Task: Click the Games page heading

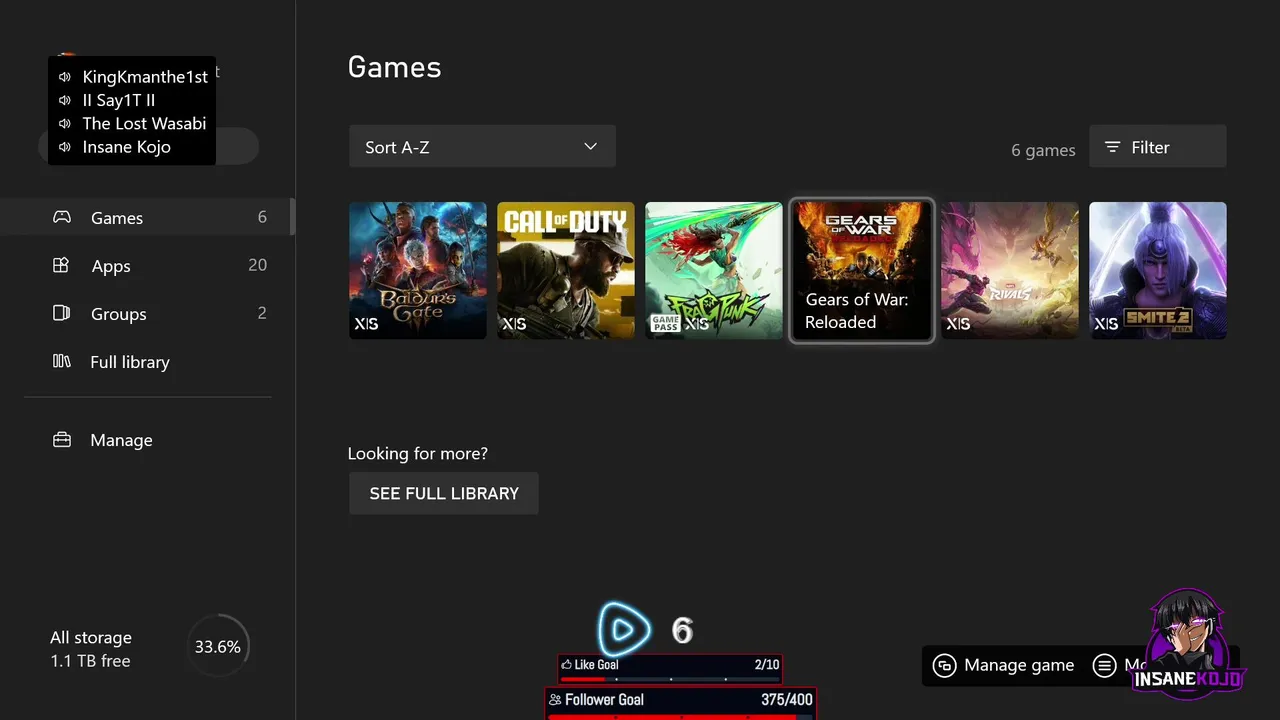Action: coord(394,67)
